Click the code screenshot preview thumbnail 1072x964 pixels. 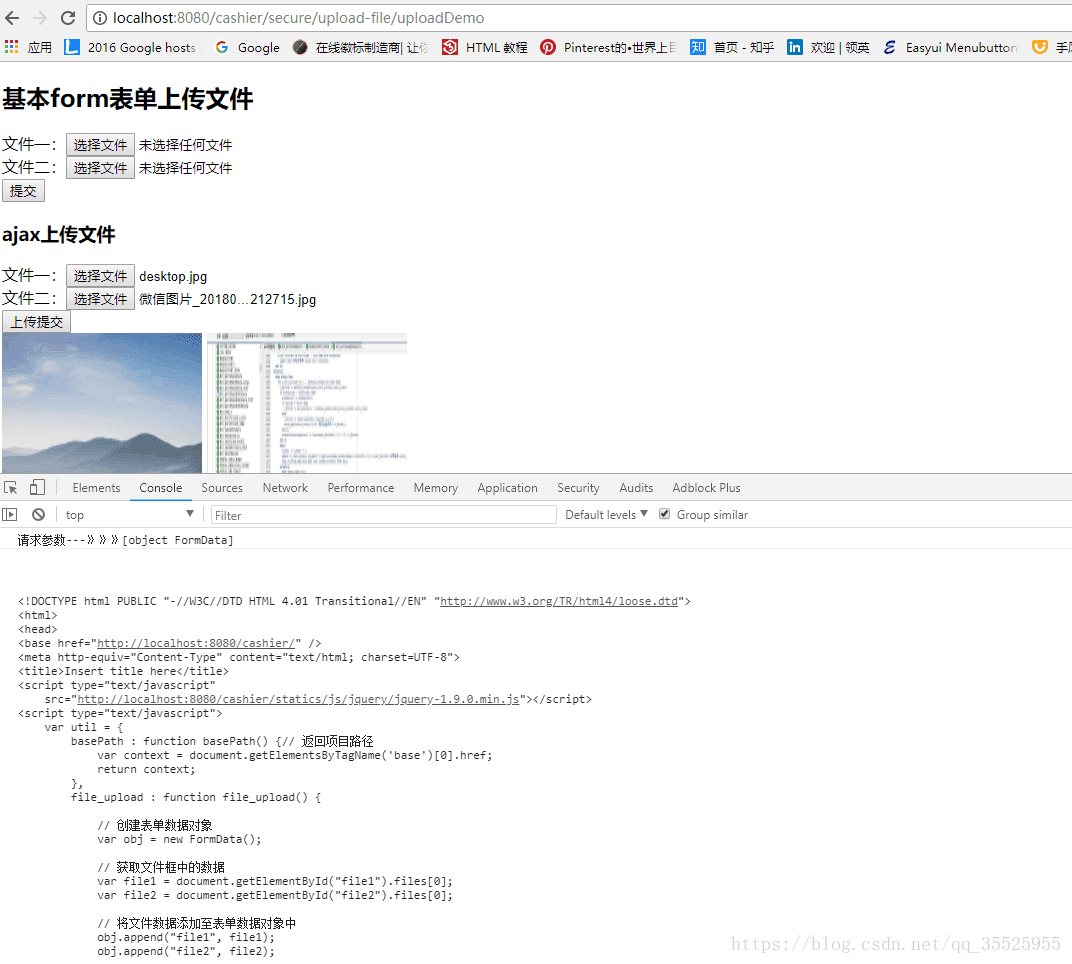[x=307, y=403]
